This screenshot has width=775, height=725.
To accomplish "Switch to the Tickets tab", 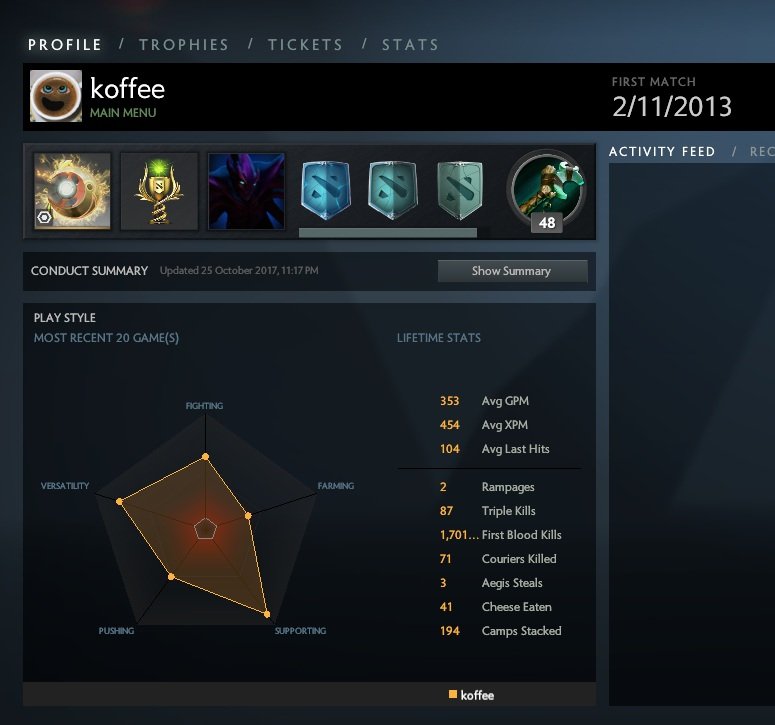I will [x=305, y=45].
